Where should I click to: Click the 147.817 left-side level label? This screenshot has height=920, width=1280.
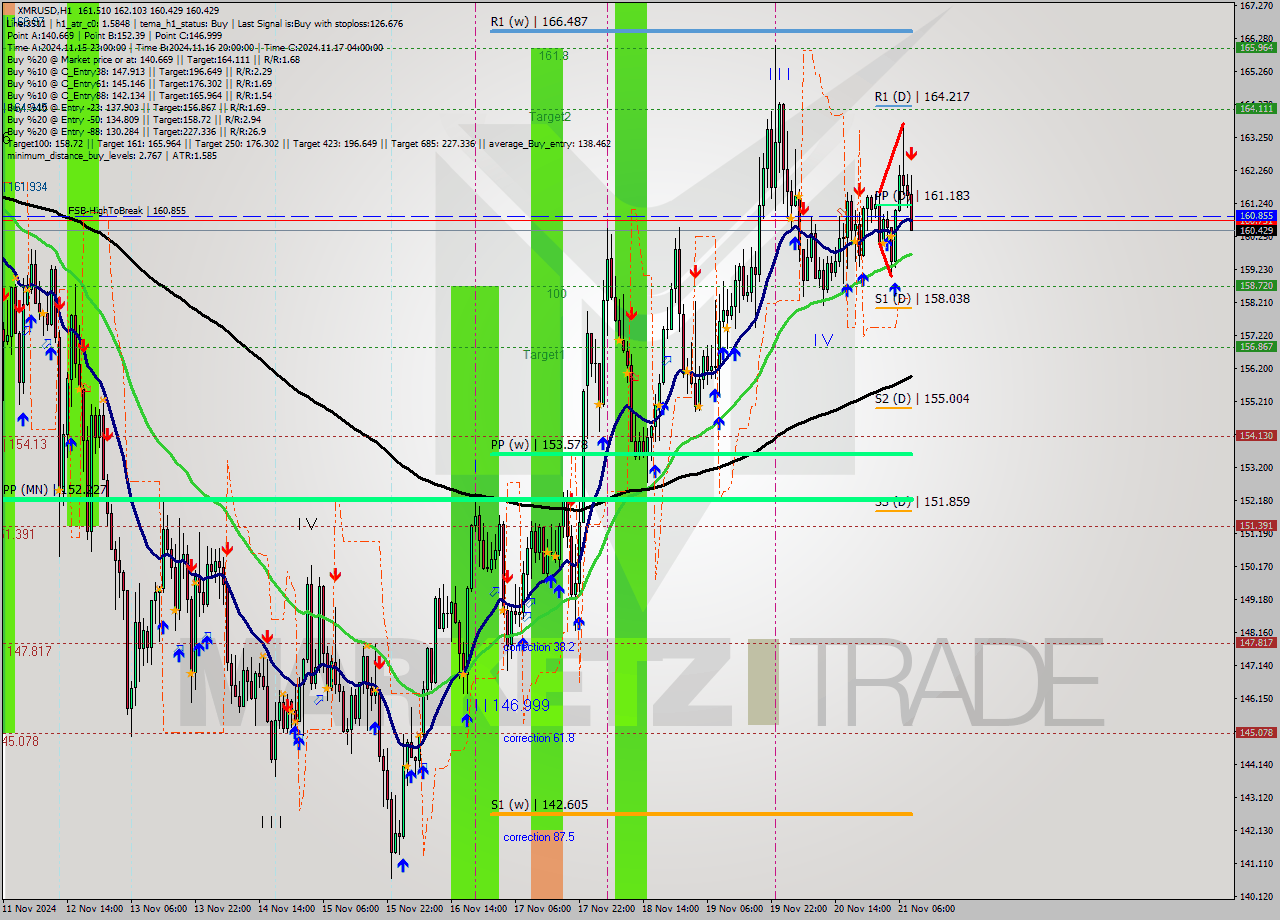30,651
